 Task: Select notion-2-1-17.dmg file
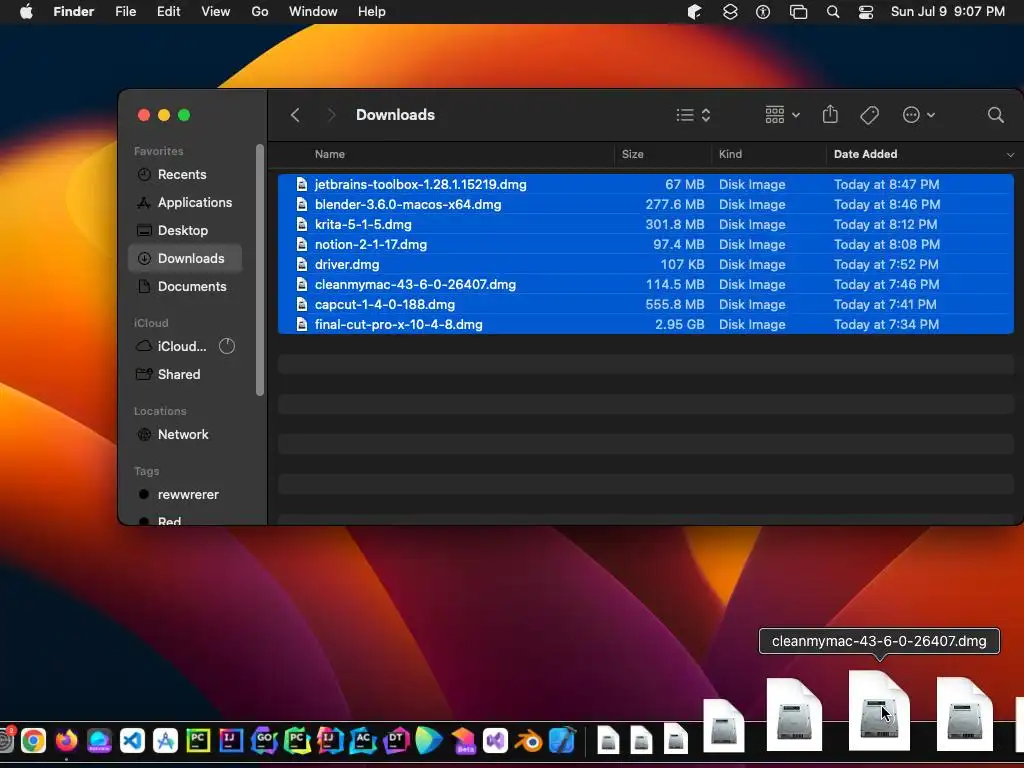pos(645,245)
